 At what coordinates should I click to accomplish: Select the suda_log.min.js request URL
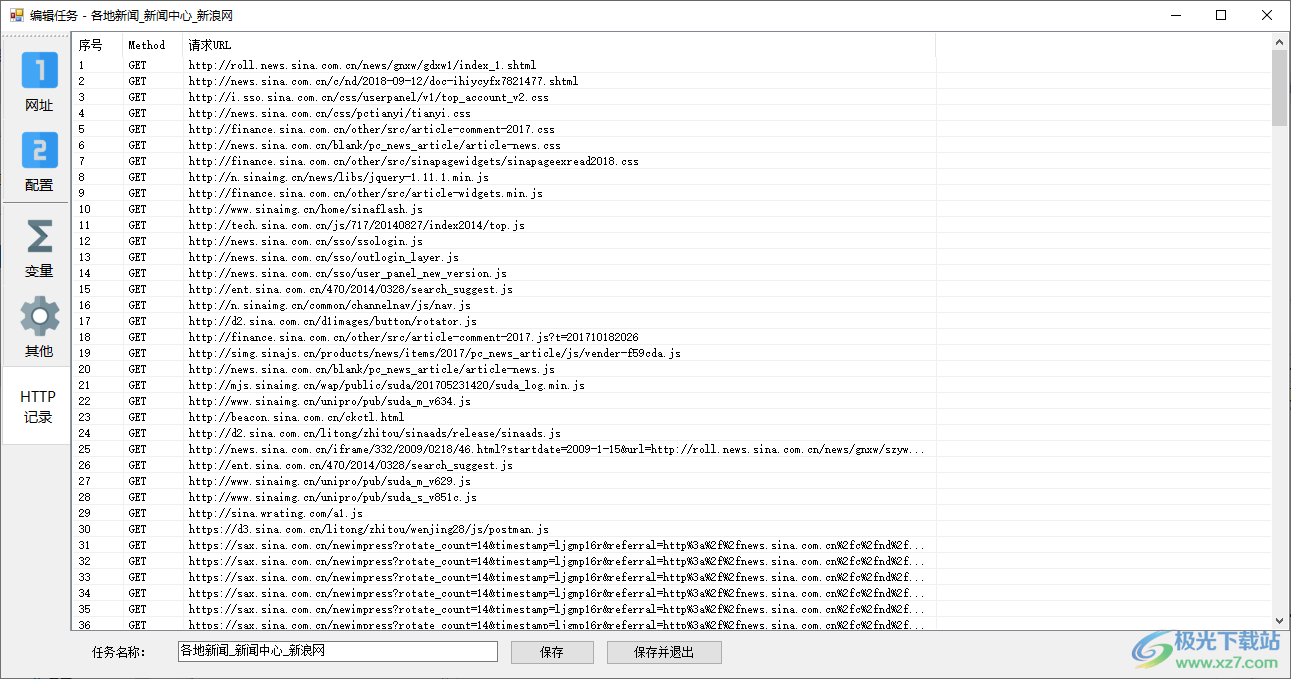(386, 385)
